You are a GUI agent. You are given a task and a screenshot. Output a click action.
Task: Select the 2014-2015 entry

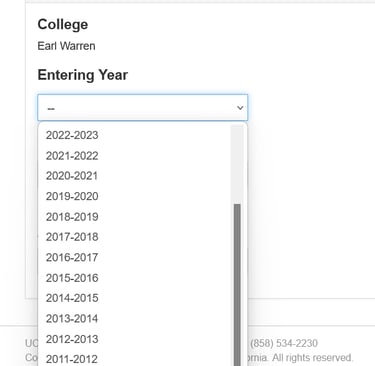[x=135, y=298]
